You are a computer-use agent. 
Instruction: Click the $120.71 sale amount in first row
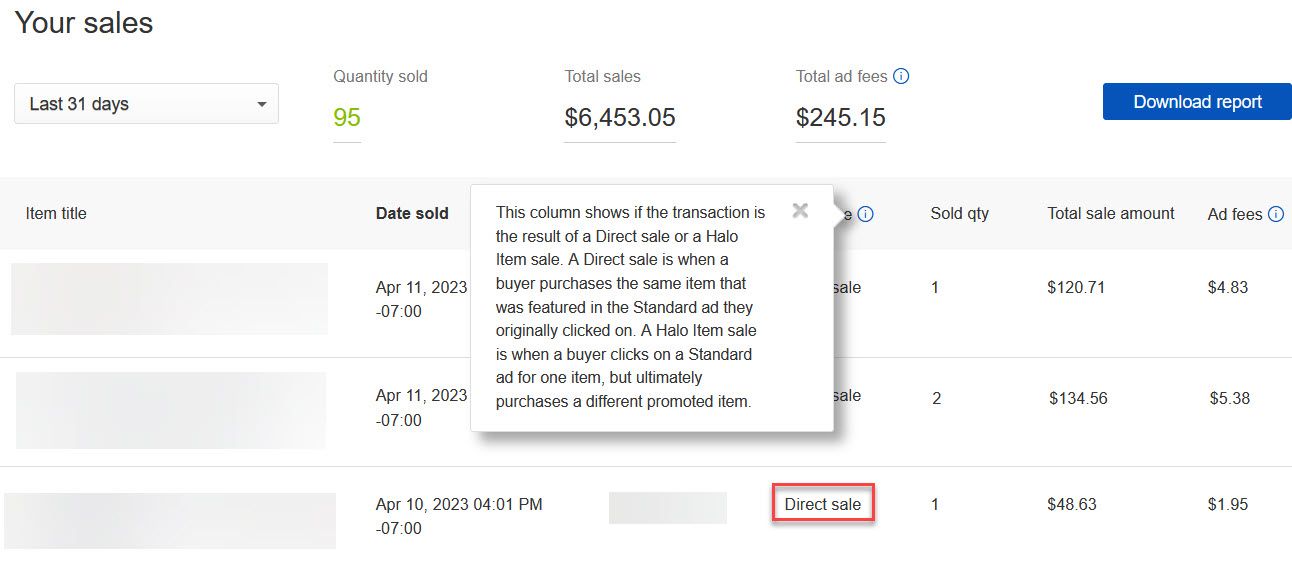(1076, 288)
